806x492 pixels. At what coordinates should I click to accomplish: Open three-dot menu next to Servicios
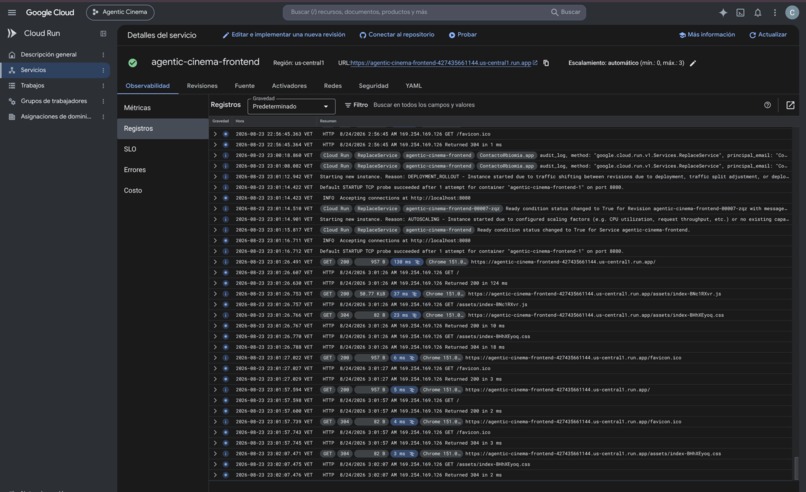[103, 70]
